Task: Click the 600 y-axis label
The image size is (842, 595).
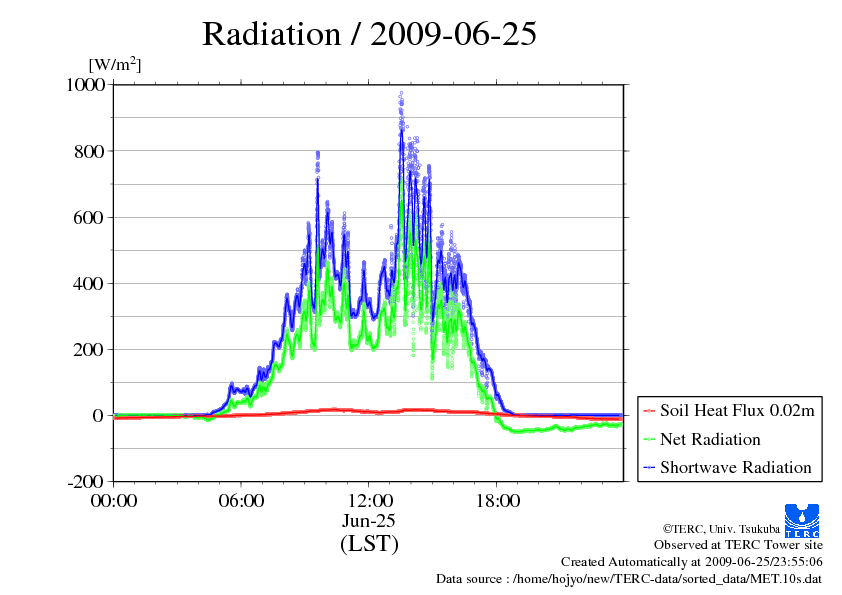Action: click(x=89, y=217)
